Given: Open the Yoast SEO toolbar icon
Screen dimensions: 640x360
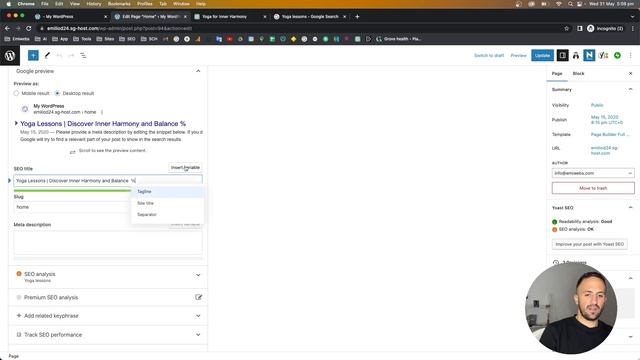Looking at the screenshot, I should pyautogui.click(x=603, y=55).
